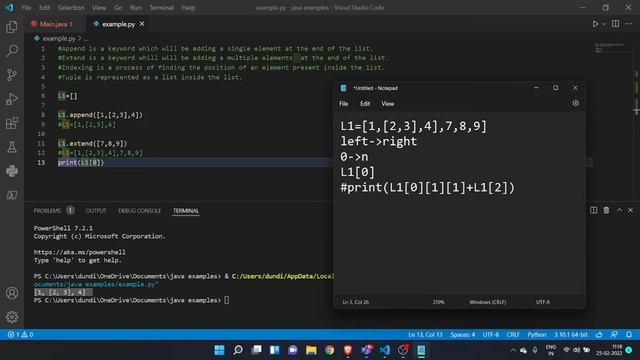The height and width of the screenshot is (360, 640).
Task: Open File Explorer from taskbar
Action: 311,350
